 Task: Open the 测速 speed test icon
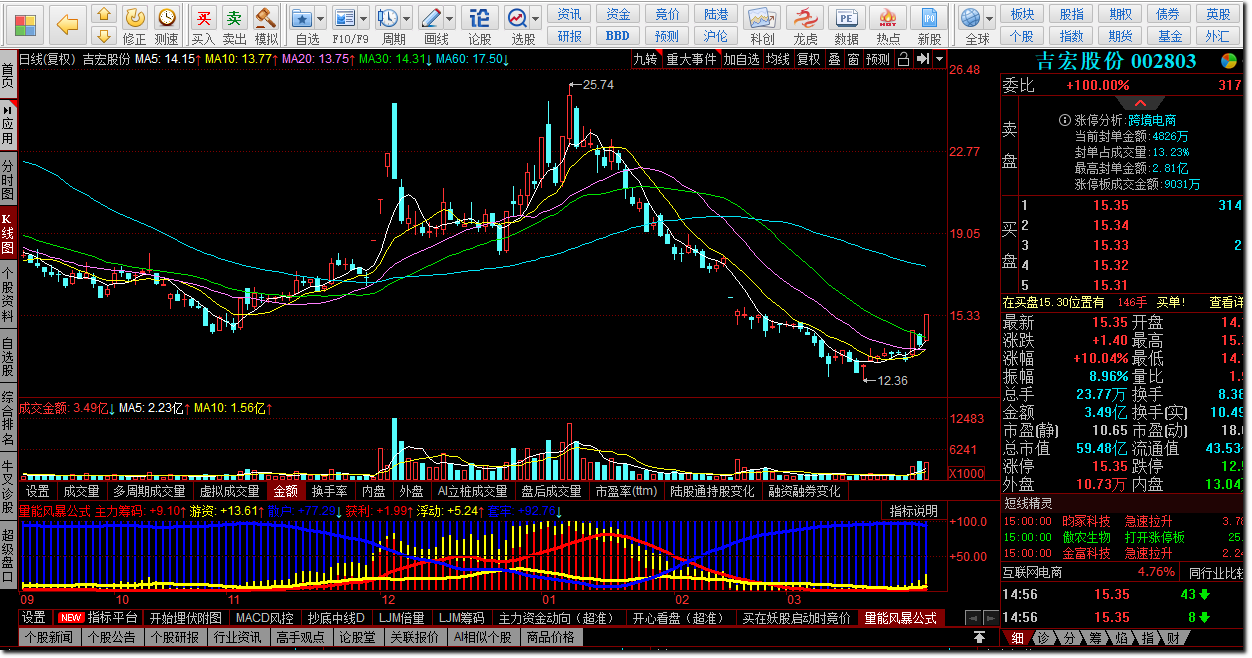[166, 17]
